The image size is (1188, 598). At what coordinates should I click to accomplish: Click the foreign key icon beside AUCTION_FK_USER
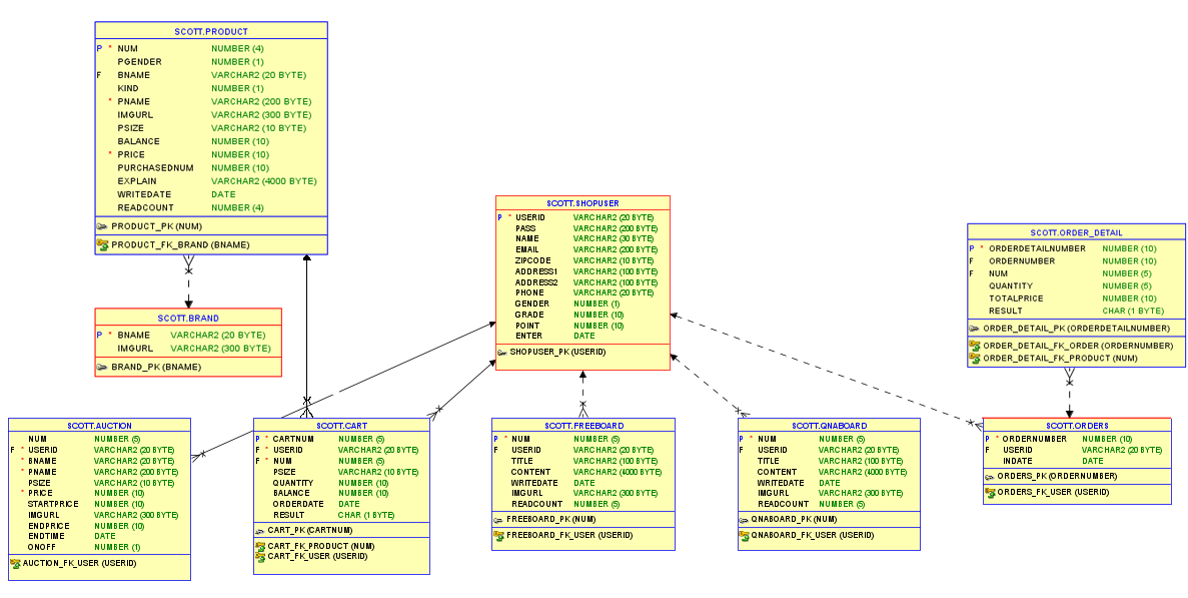(x=15, y=563)
